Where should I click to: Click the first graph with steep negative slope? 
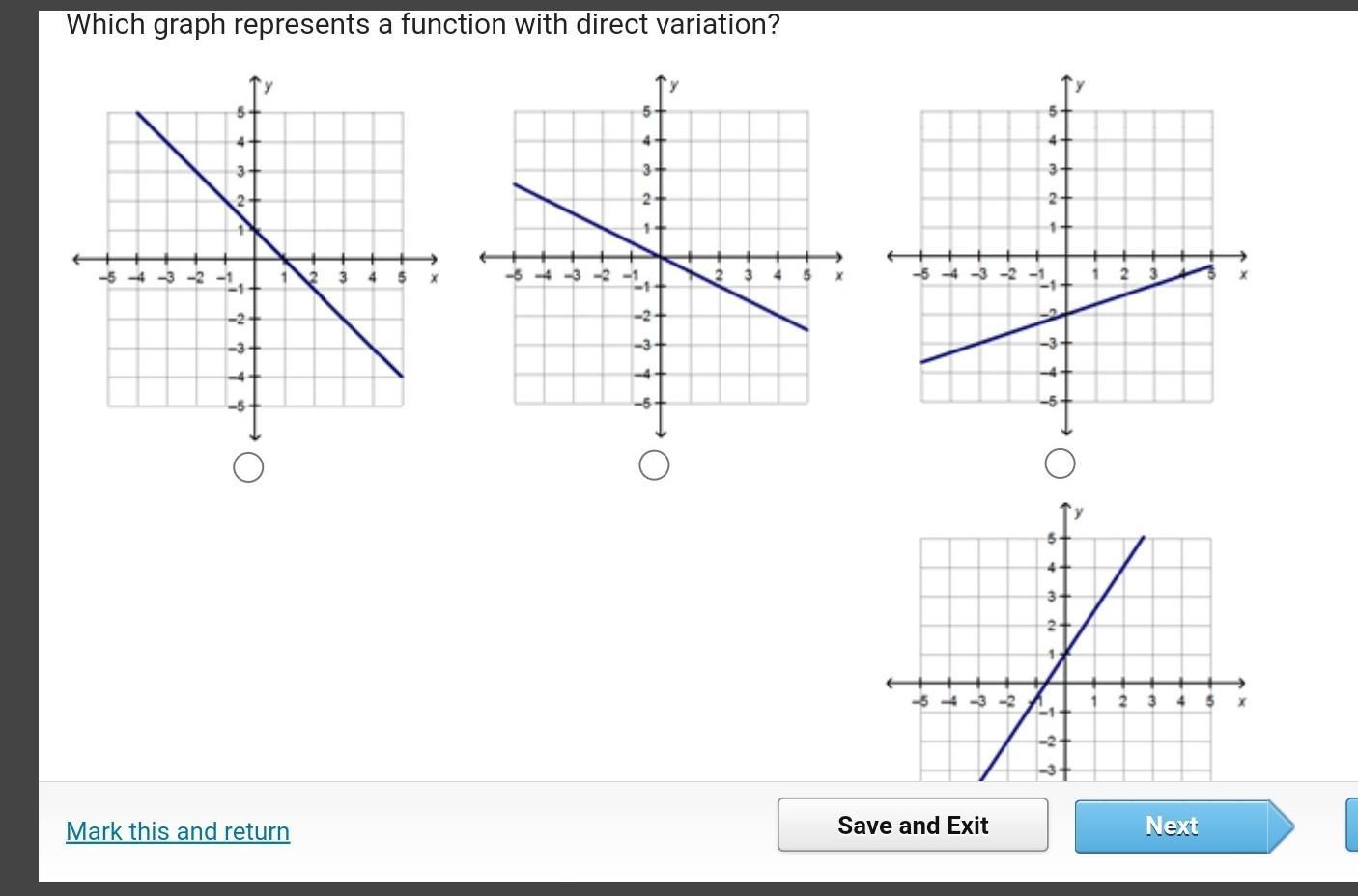click(x=255, y=259)
